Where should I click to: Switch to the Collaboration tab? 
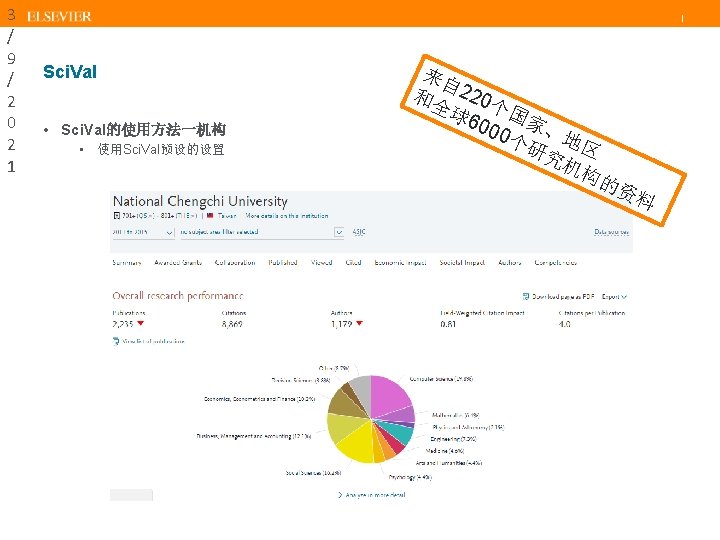[235, 263]
